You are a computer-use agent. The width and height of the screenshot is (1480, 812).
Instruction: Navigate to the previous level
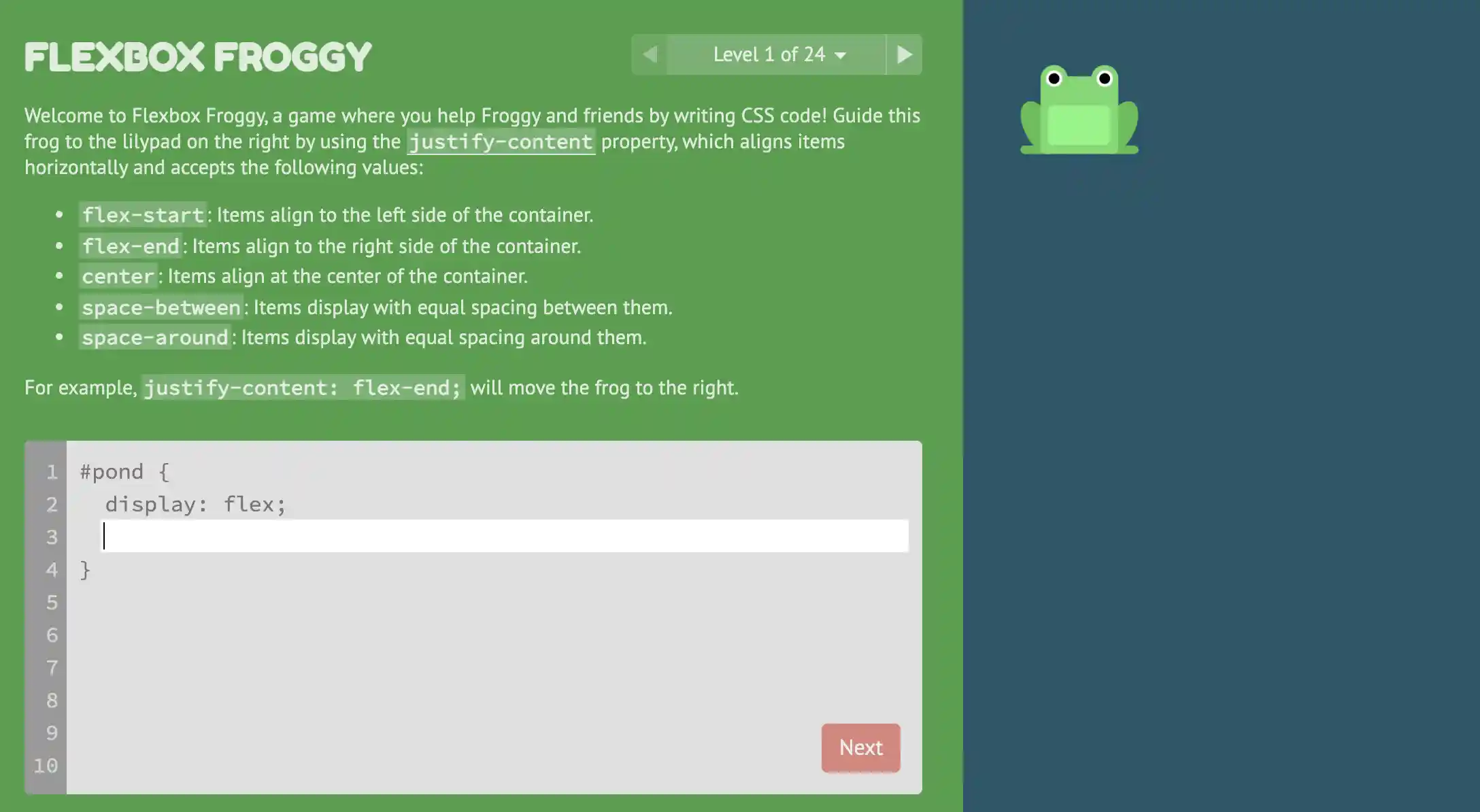coord(649,54)
